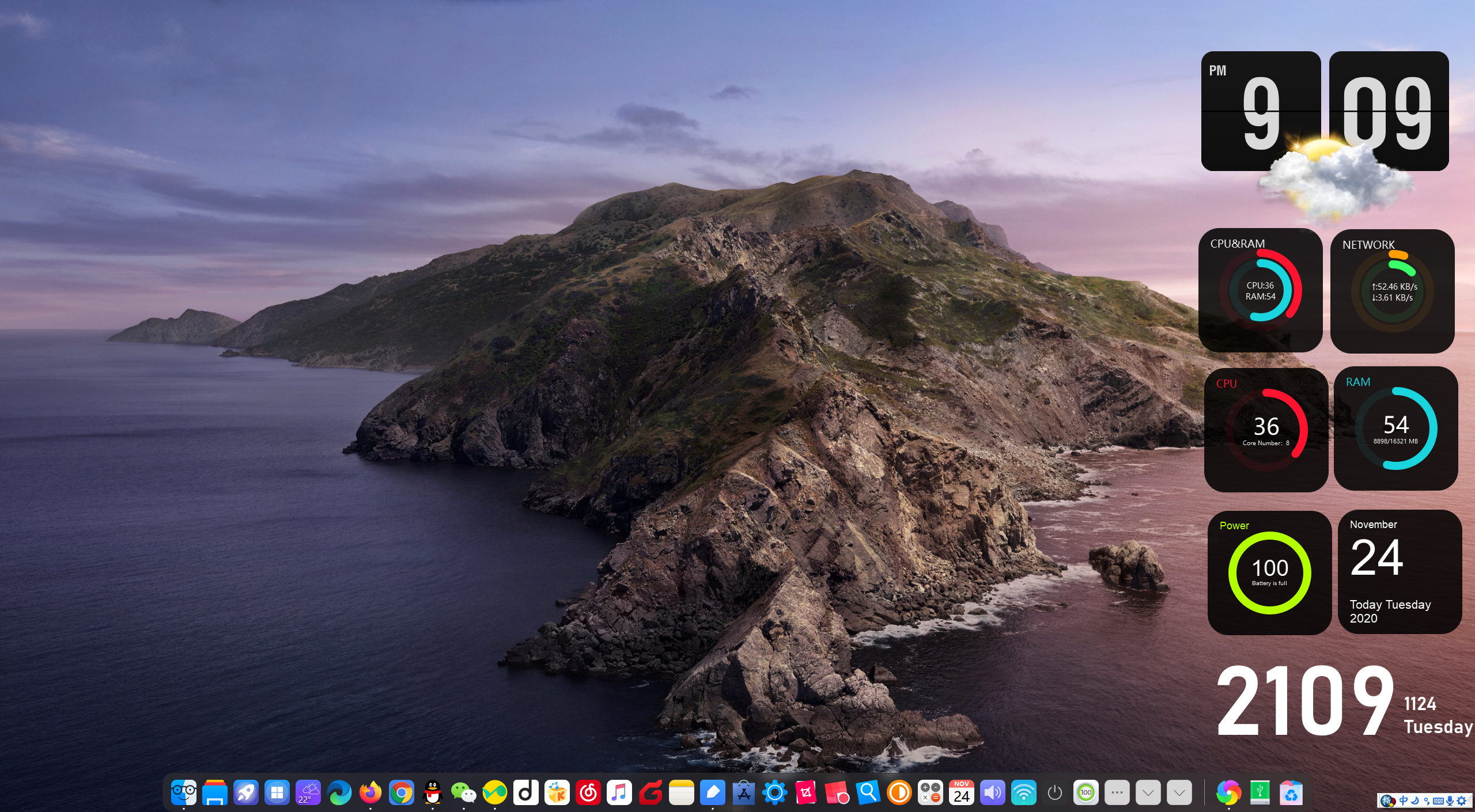Viewport: 1475px width, 812px height.
Task: Toggle the IME microphone voice input
Action: point(1450,800)
